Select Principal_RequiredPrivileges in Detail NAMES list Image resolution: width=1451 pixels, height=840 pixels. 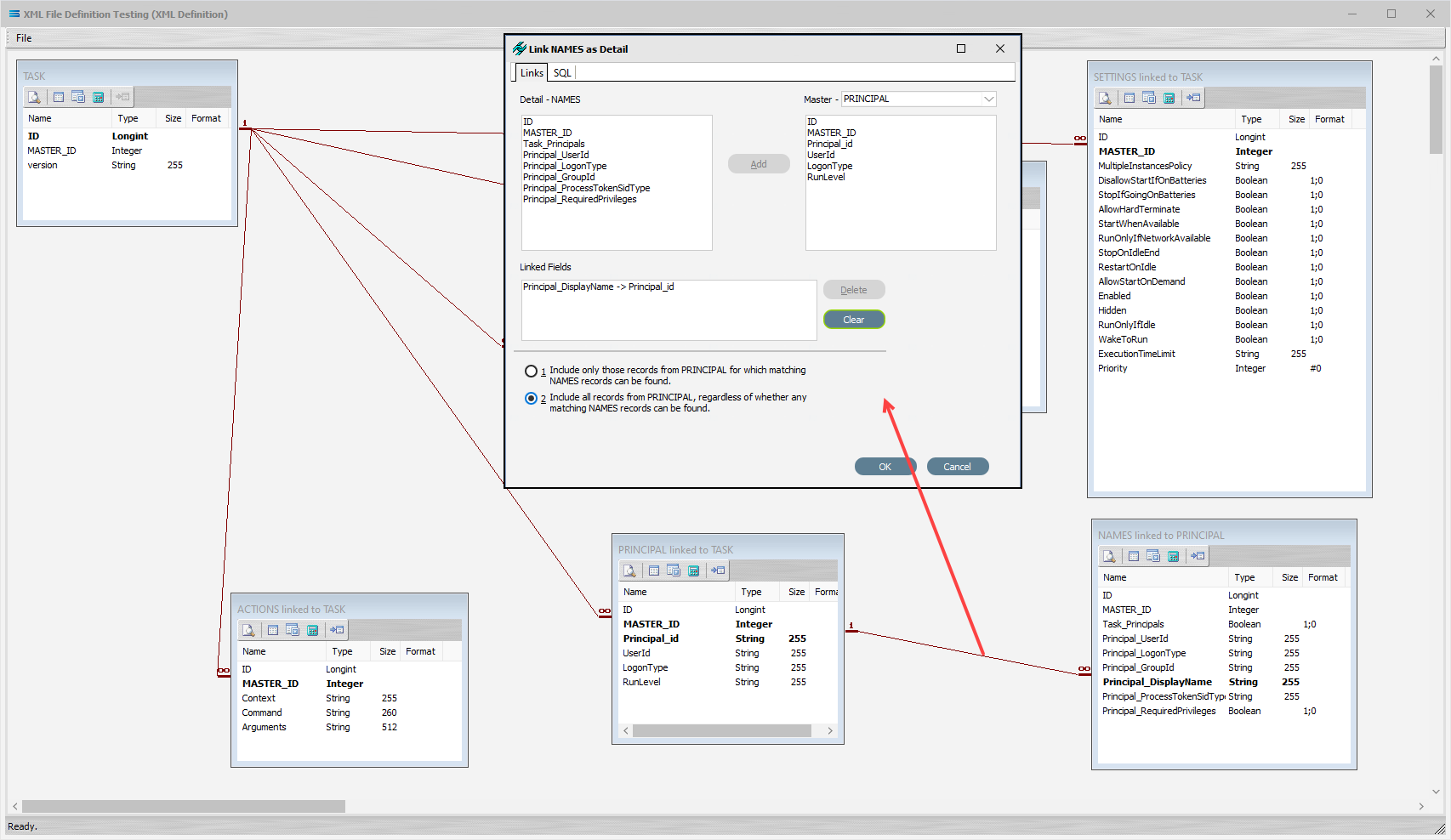coord(580,200)
